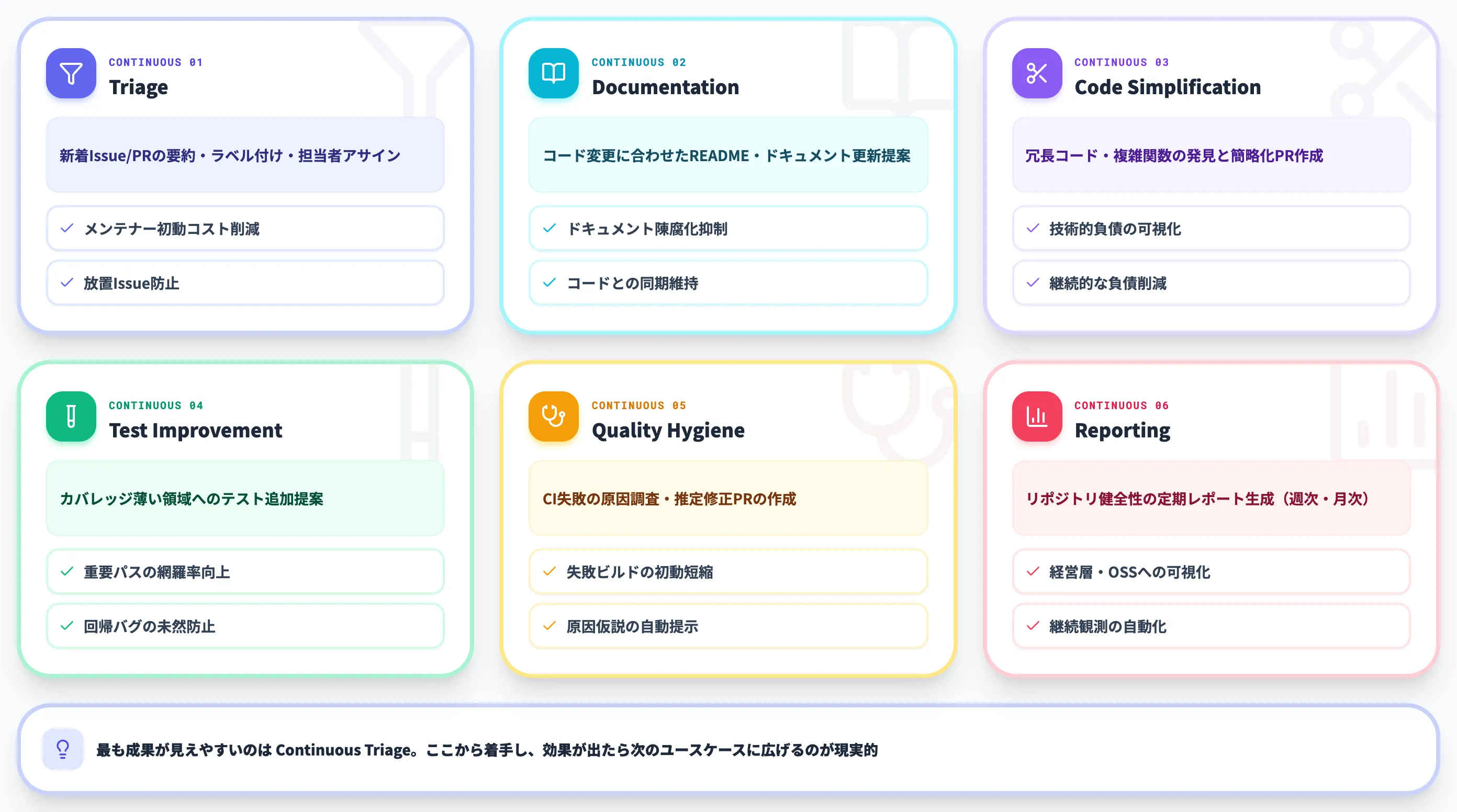
Task: Click the bottom banner text about Continuous Triage
Action: (487, 749)
